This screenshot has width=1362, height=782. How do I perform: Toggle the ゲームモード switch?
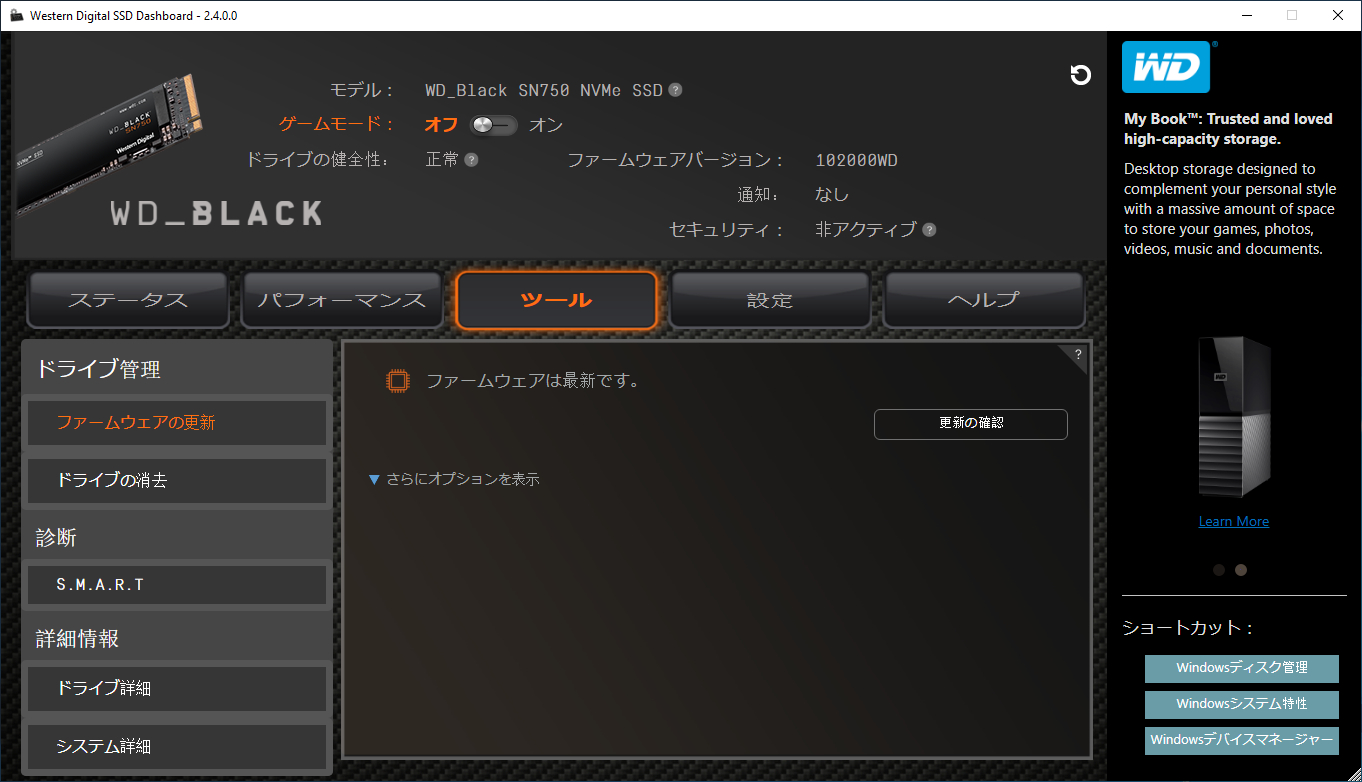[x=493, y=125]
